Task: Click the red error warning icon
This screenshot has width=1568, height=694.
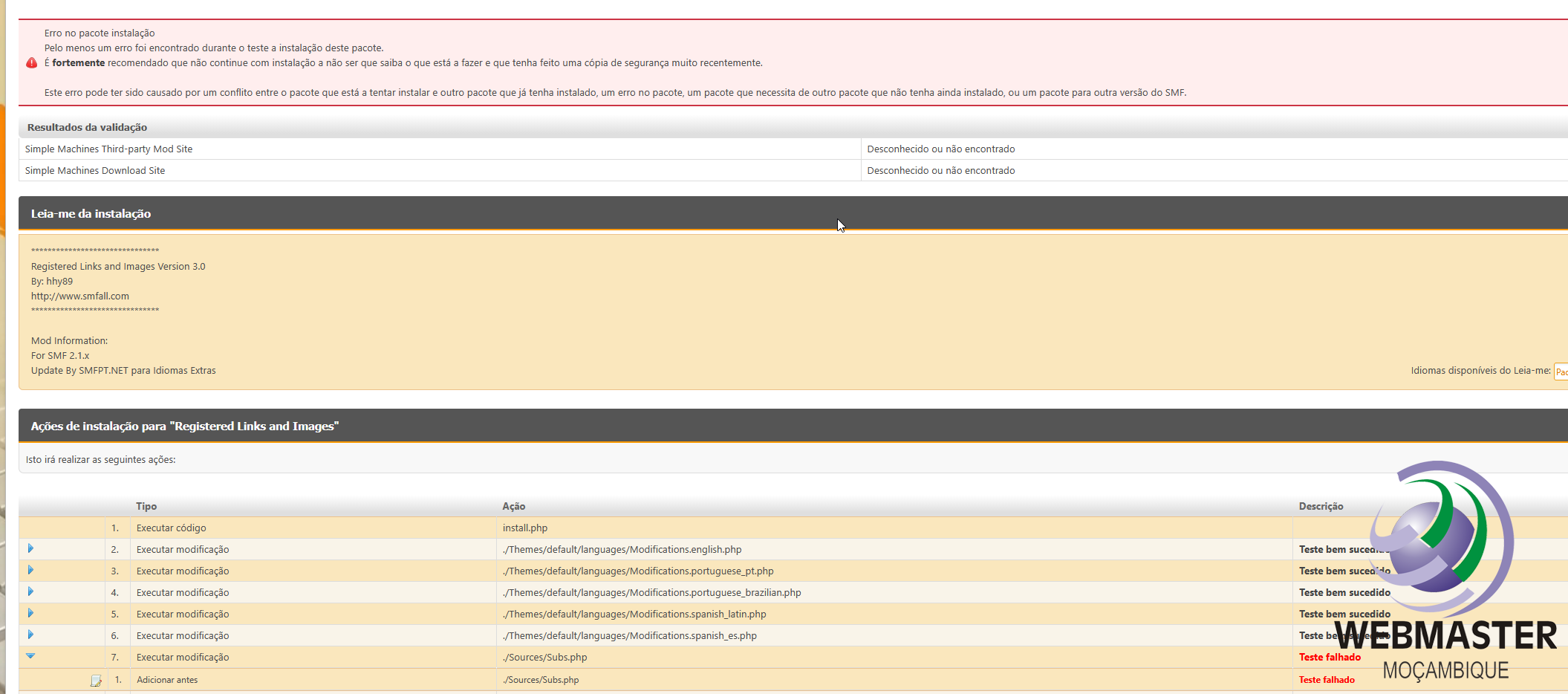Action: [x=31, y=63]
